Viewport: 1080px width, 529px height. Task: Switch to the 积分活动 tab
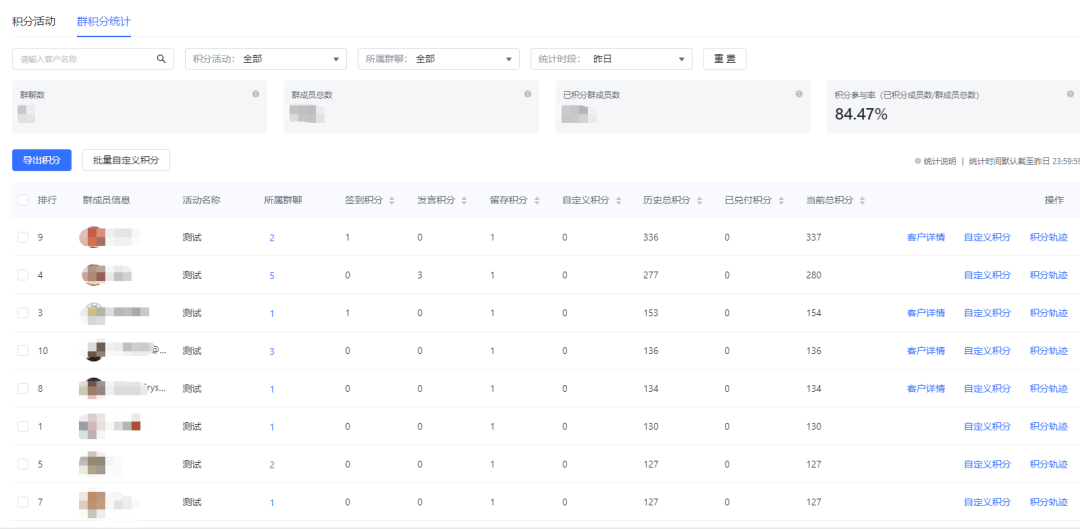34,21
